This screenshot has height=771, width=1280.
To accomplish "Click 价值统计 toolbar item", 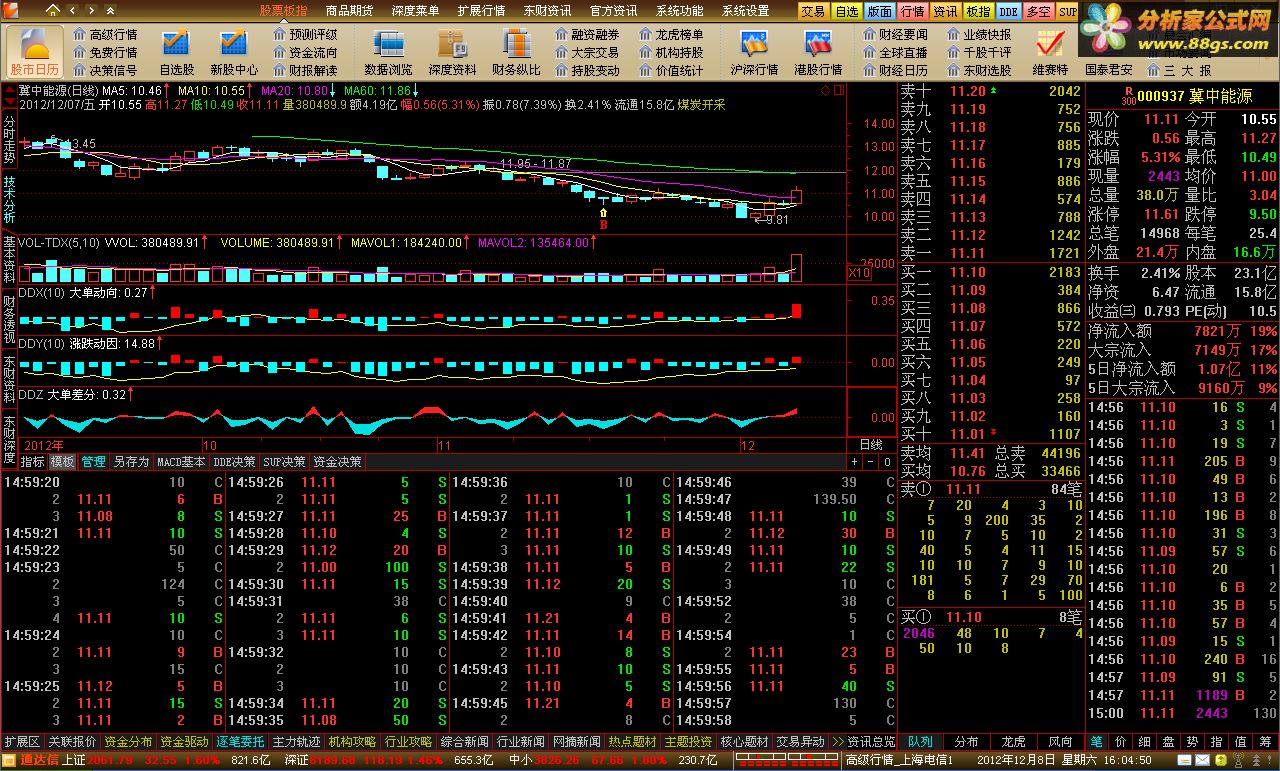I will coord(671,70).
